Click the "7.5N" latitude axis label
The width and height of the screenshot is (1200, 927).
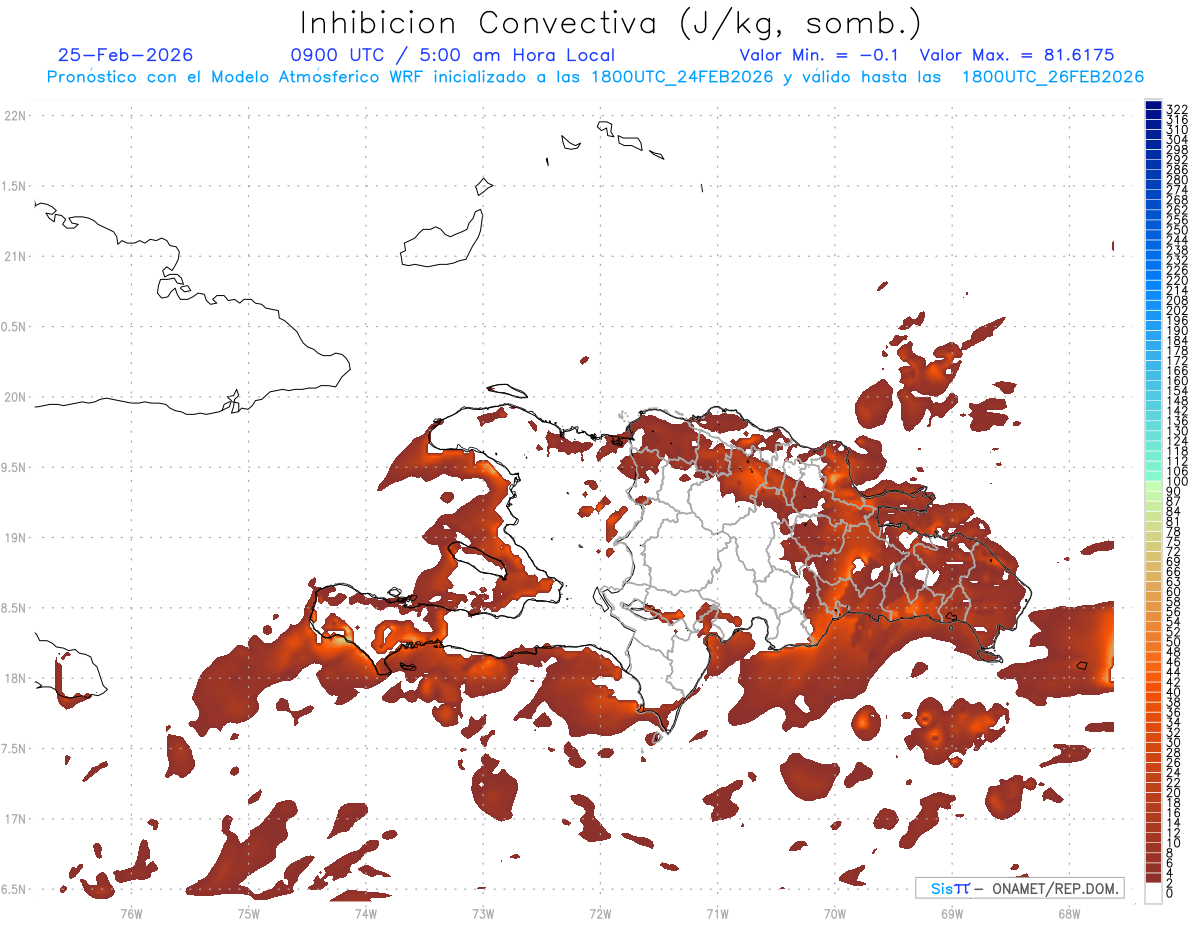15,749
